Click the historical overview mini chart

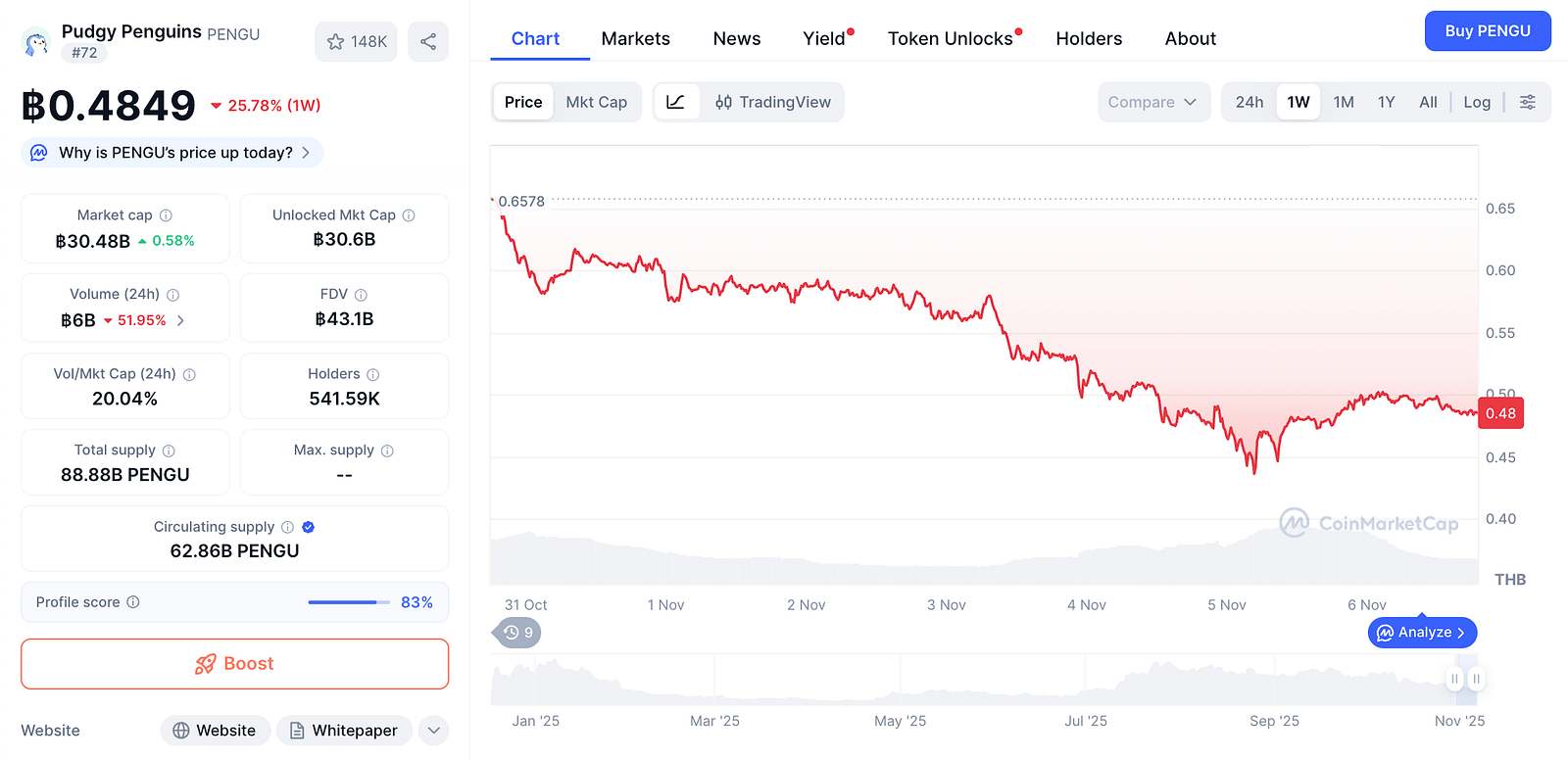984,680
